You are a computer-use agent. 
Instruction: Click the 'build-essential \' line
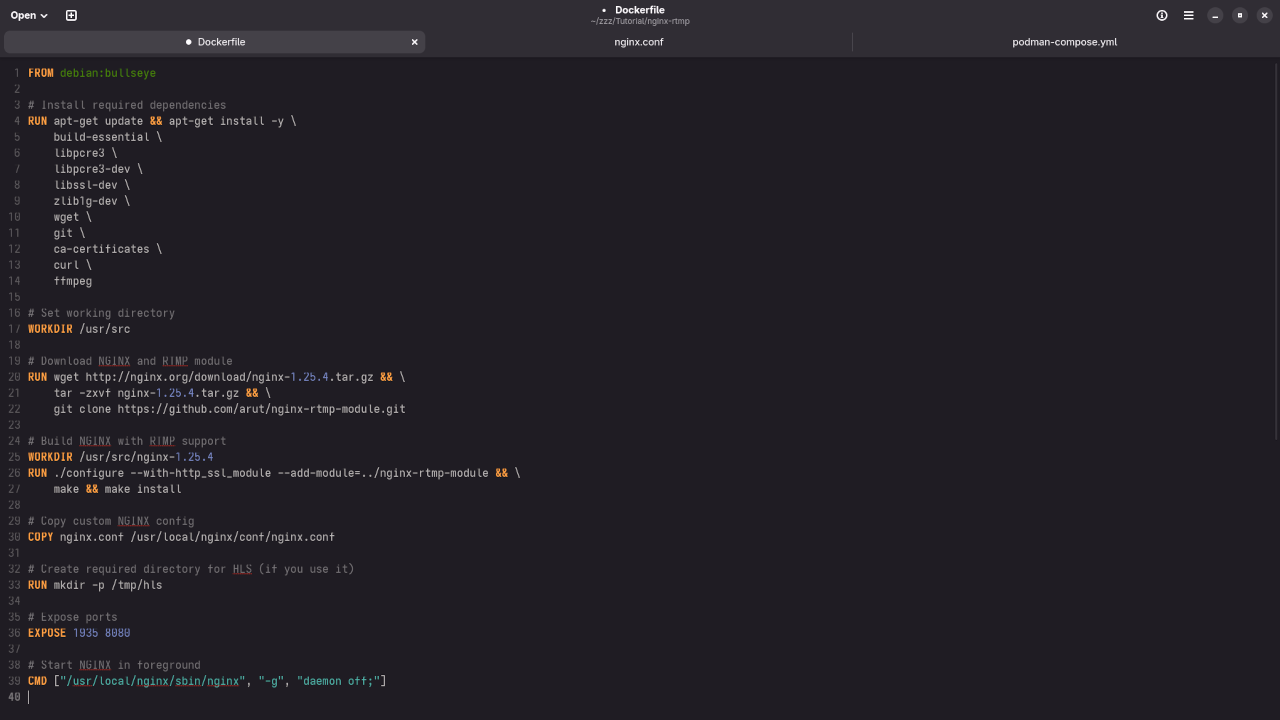coord(108,137)
